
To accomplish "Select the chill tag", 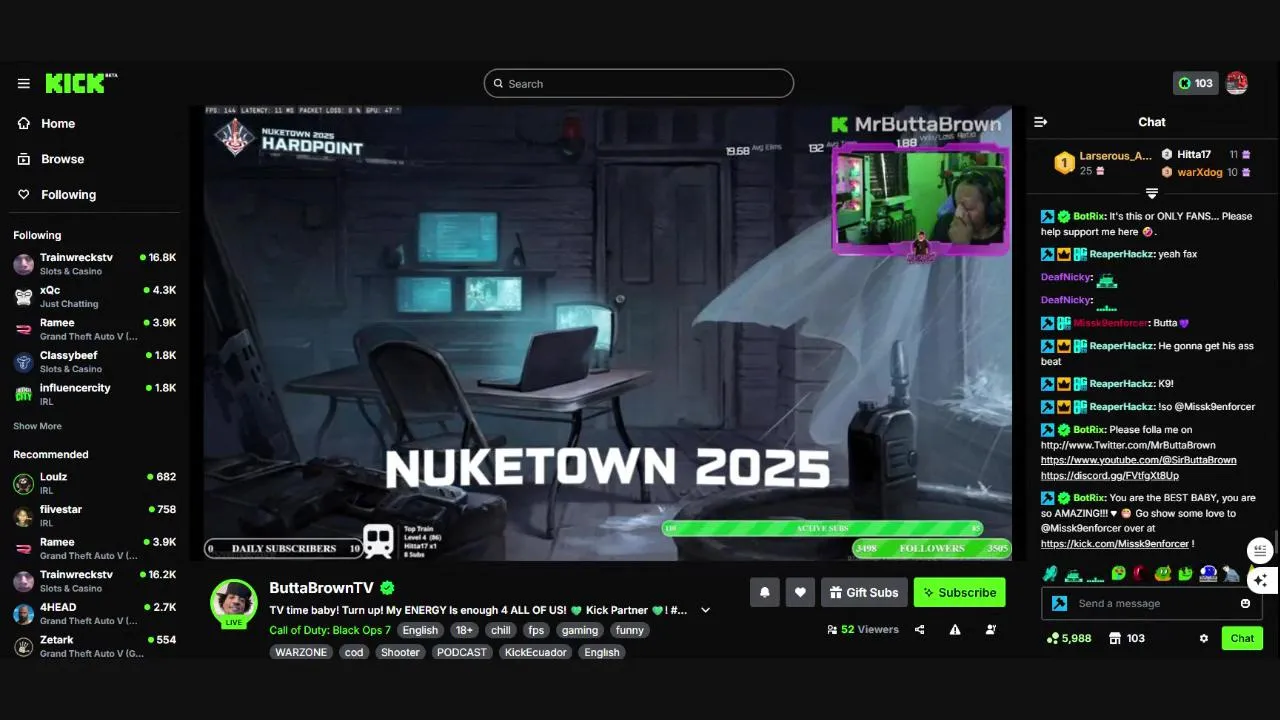I will pyautogui.click(x=501, y=630).
